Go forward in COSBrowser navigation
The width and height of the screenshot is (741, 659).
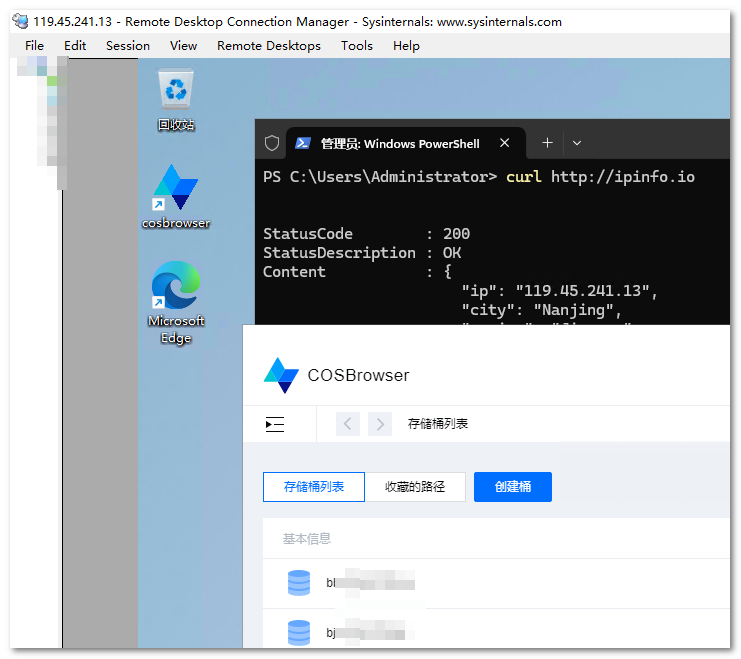point(380,424)
